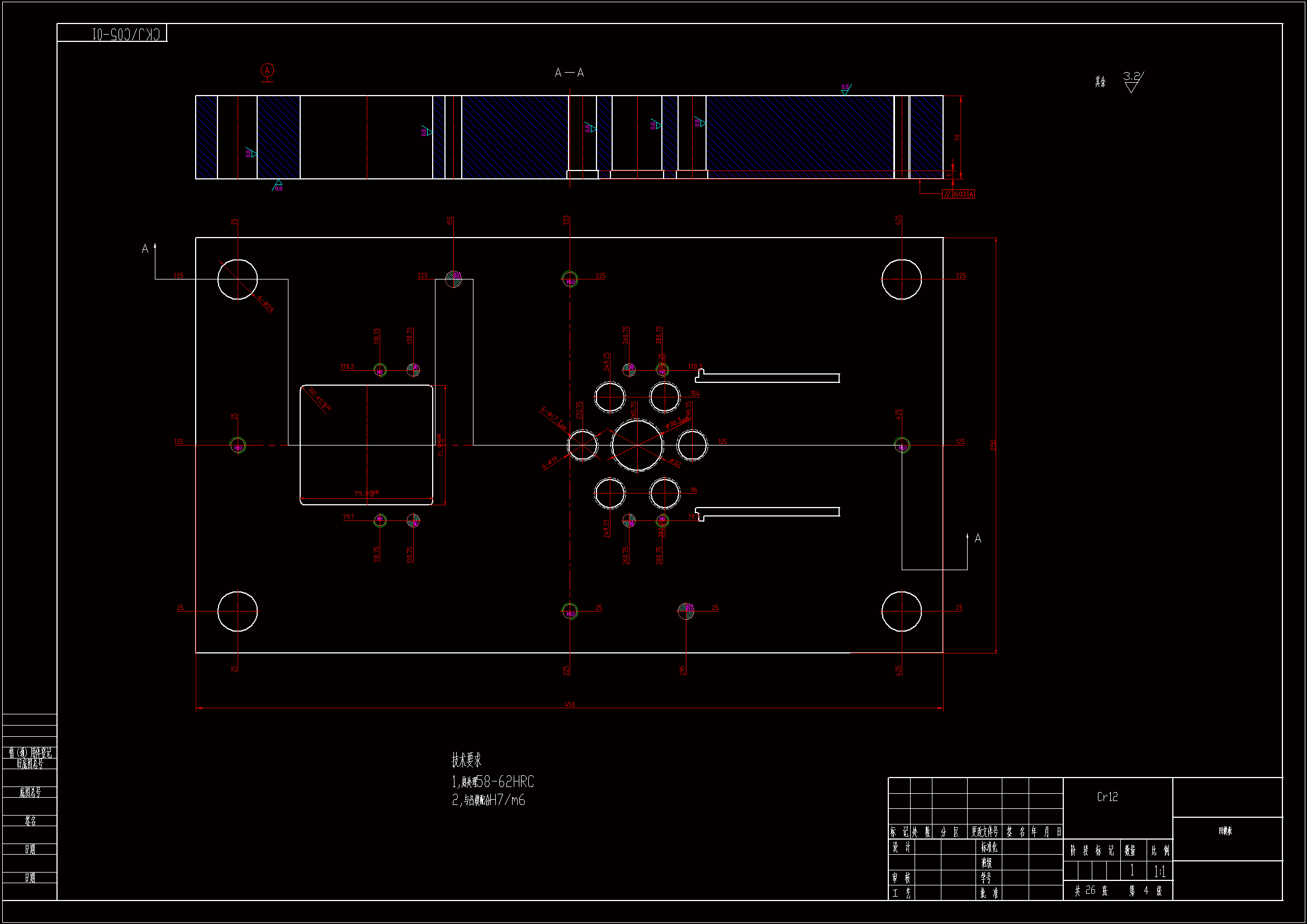Select the 58-62HRC technical requirement line
This screenshot has height=924, width=1307.
click(x=493, y=782)
